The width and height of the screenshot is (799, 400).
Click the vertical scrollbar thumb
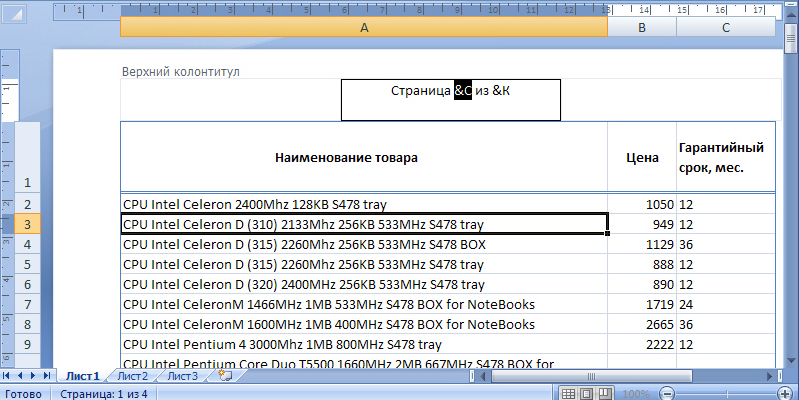pos(791,37)
